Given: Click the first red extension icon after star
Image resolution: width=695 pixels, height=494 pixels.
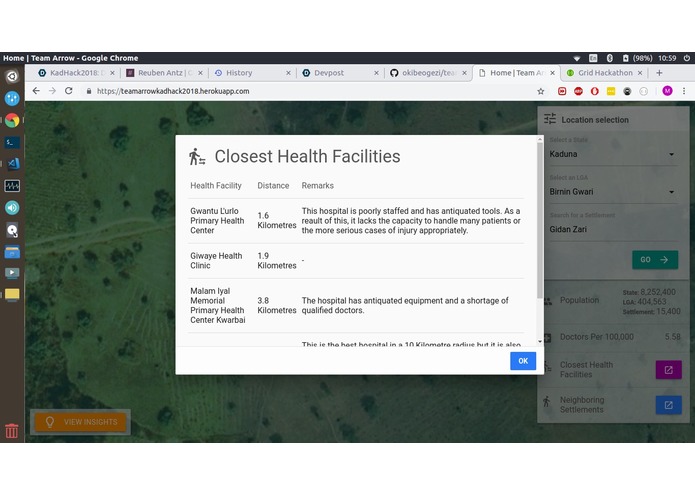Looking at the screenshot, I should pos(562,91).
